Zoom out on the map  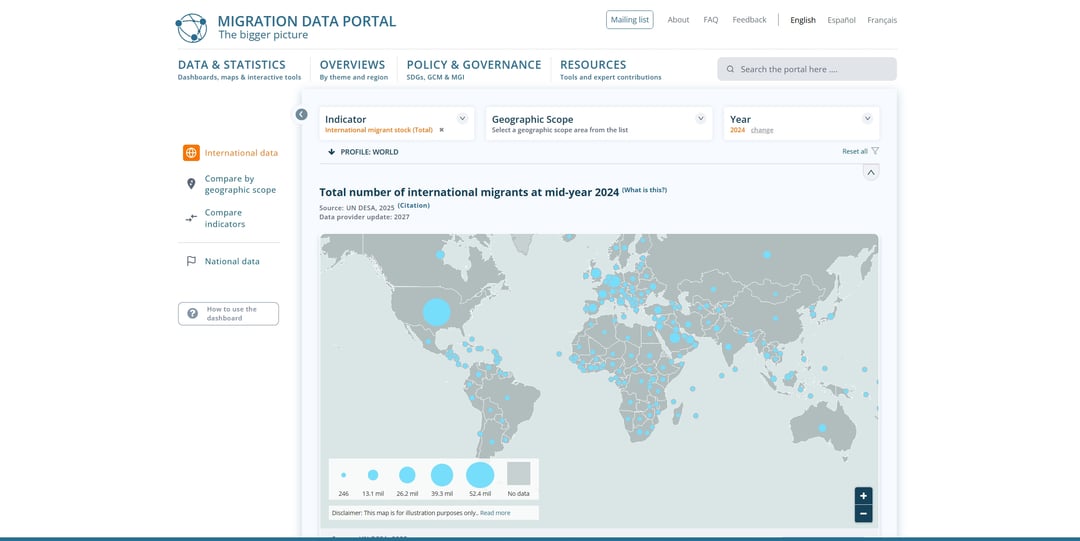tap(863, 513)
